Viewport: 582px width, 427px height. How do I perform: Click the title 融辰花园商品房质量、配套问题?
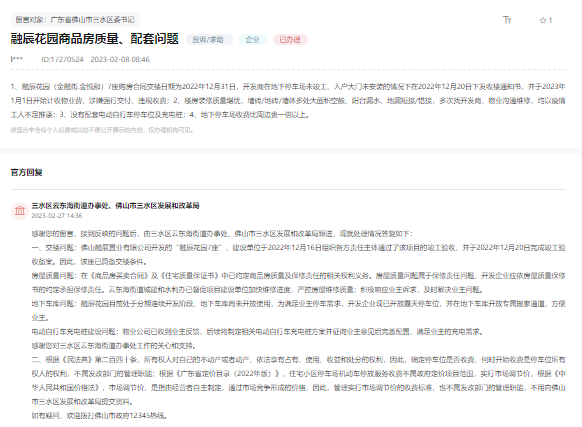click(x=95, y=39)
